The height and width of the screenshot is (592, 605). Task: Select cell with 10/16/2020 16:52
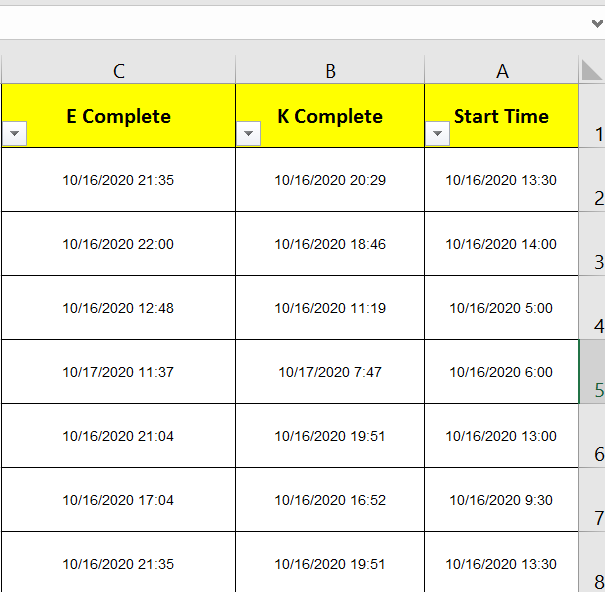tap(330, 500)
